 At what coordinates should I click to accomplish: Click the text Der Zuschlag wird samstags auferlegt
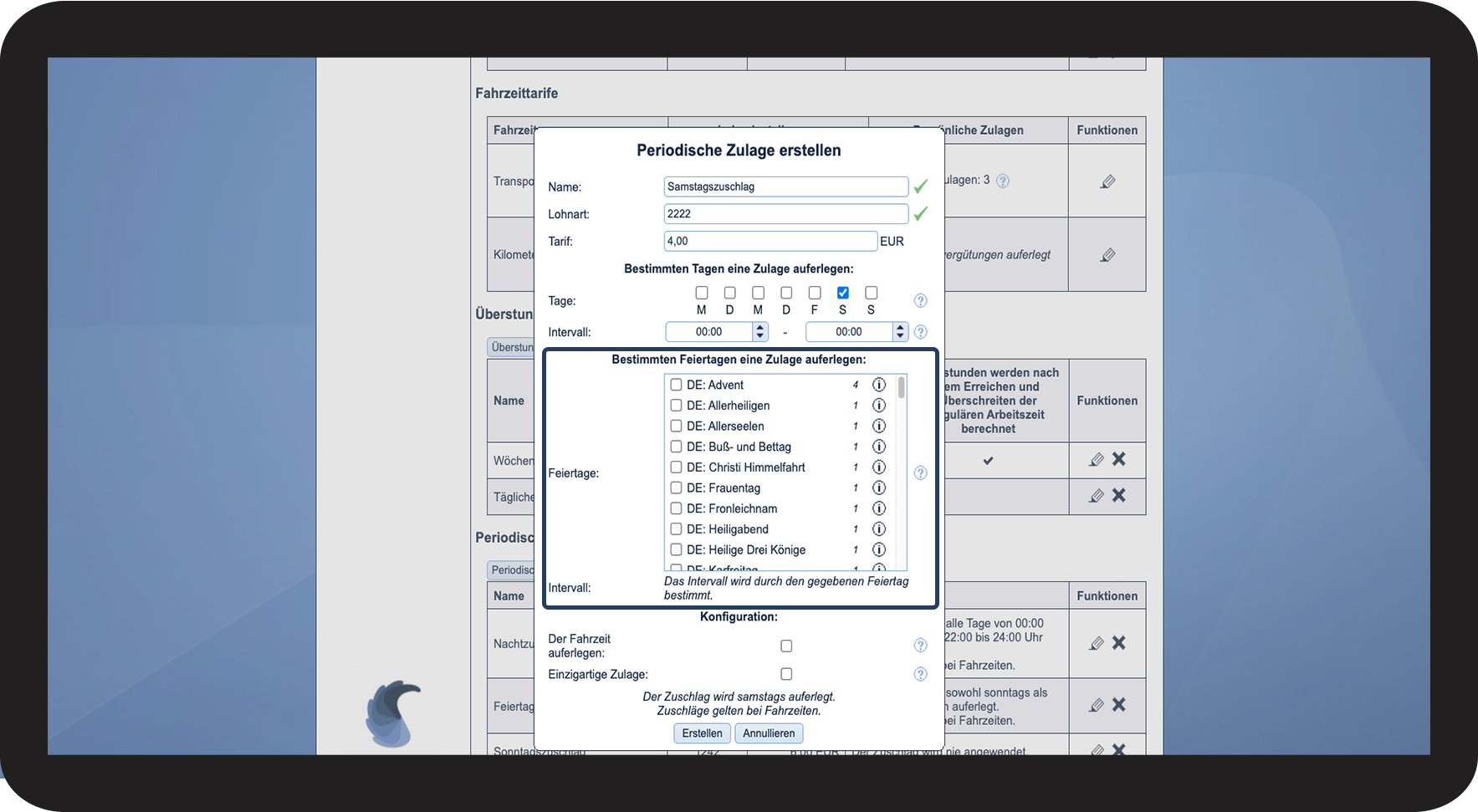pos(739,697)
